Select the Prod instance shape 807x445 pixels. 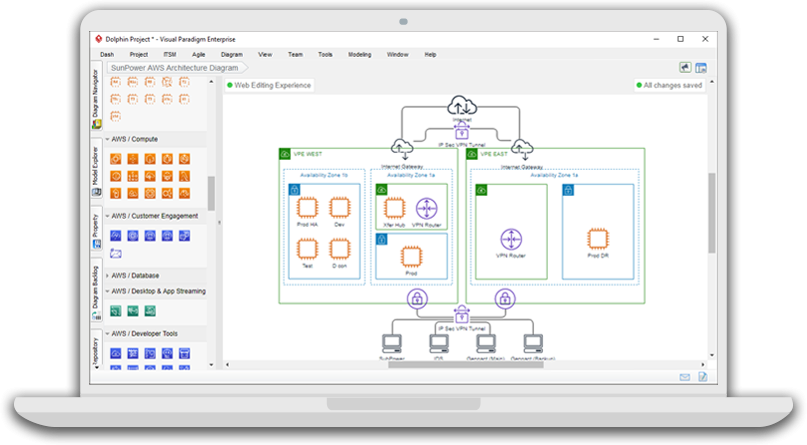[411, 257]
